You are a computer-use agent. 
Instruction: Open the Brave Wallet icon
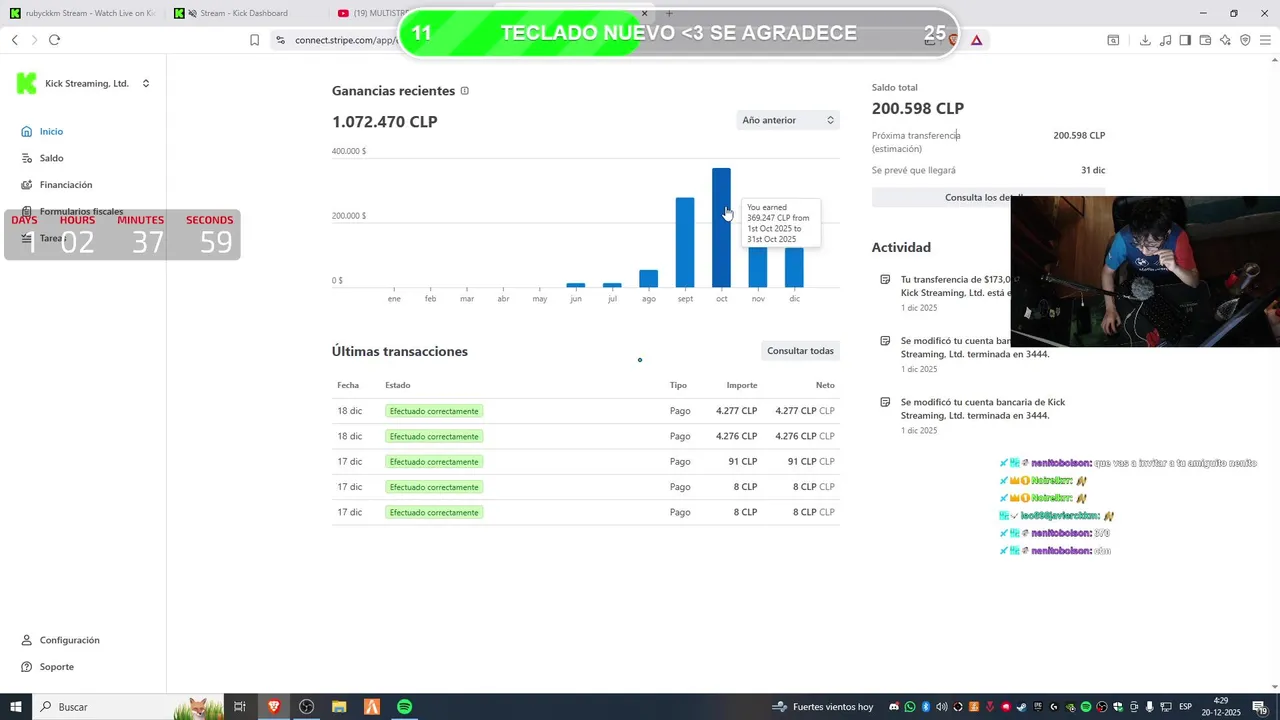[x=1205, y=40]
